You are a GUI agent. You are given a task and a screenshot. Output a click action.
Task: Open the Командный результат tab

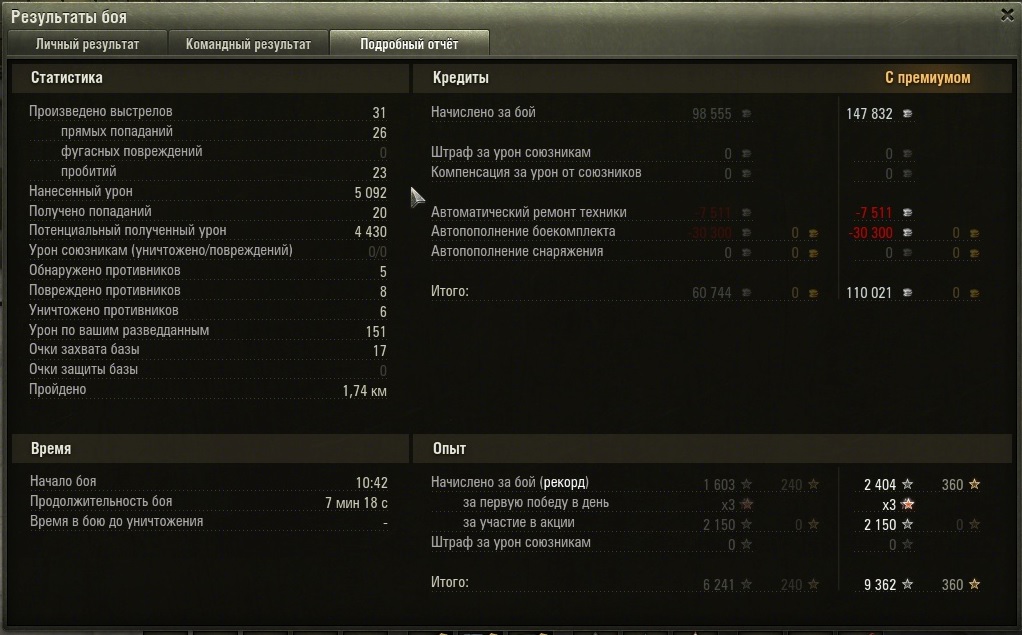248,44
